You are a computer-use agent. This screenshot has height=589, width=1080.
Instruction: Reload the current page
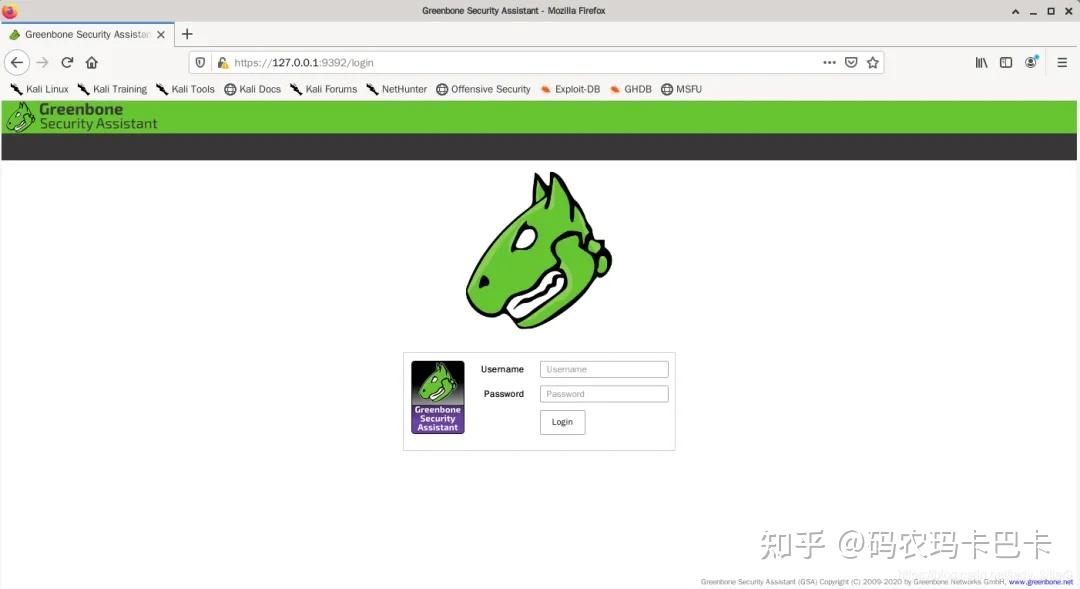point(67,62)
